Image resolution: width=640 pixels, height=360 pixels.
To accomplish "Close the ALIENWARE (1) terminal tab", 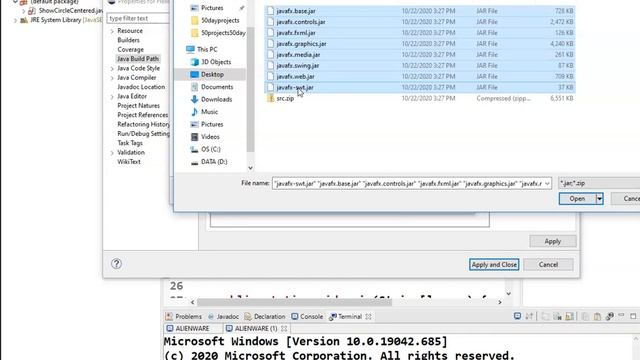I will pyautogui.click(x=284, y=329).
